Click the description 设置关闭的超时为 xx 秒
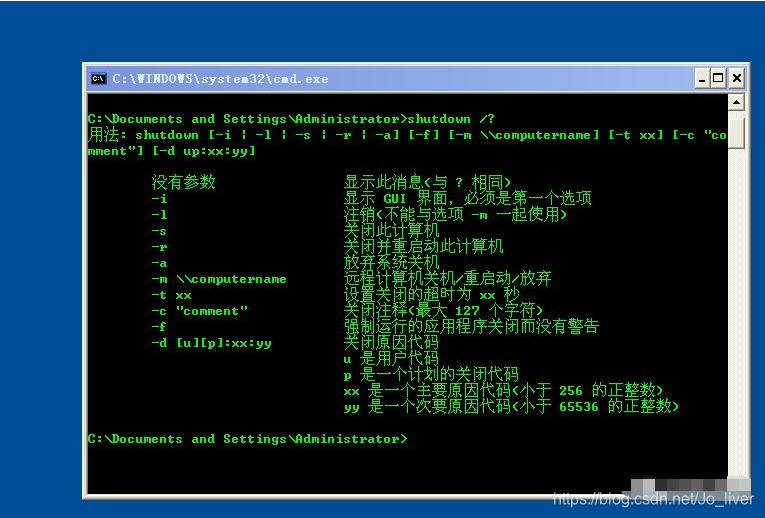The image size is (765, 518). [x=431, y=294]
